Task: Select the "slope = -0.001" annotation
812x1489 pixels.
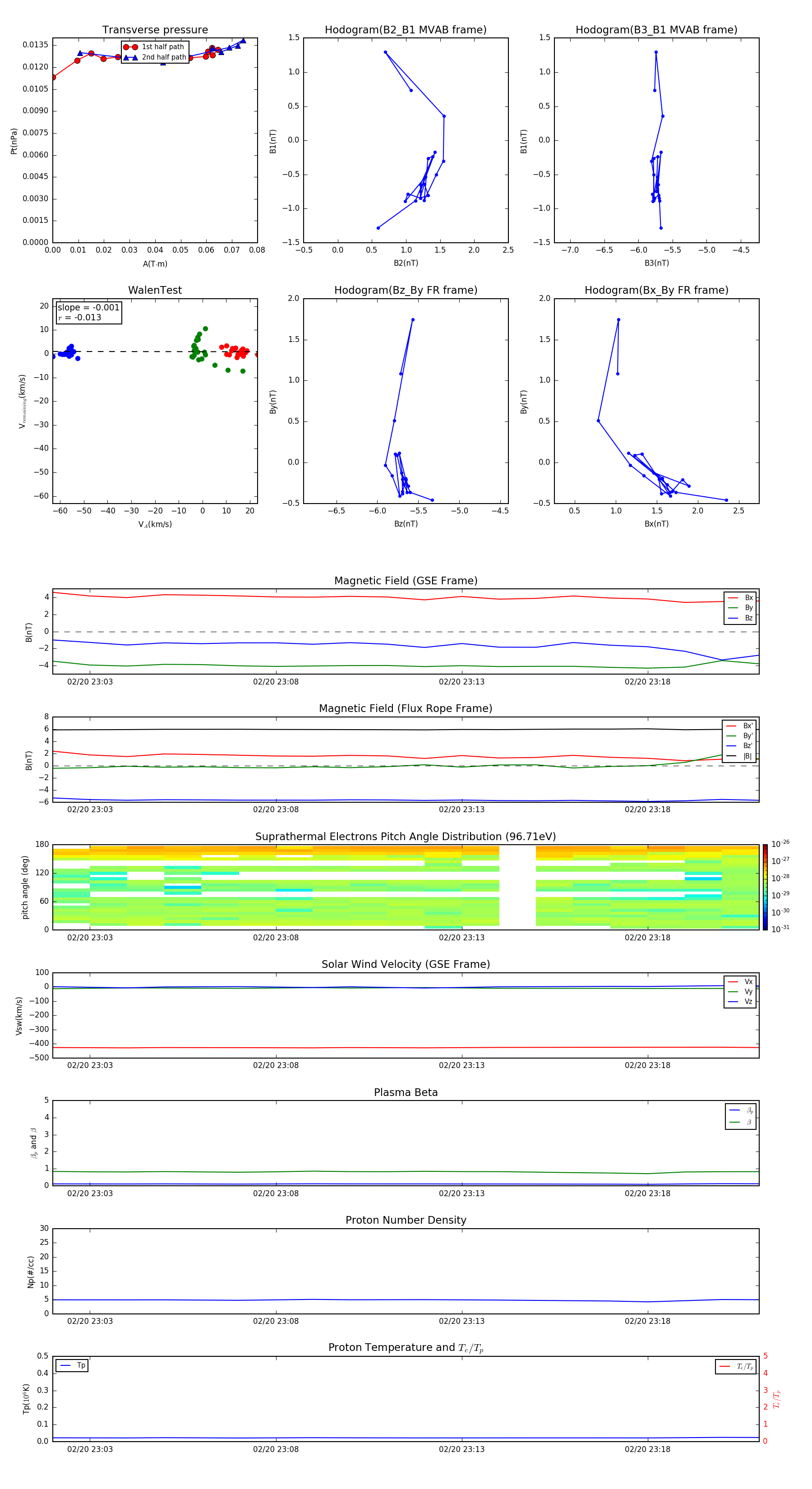Action: tap(88, 308)
